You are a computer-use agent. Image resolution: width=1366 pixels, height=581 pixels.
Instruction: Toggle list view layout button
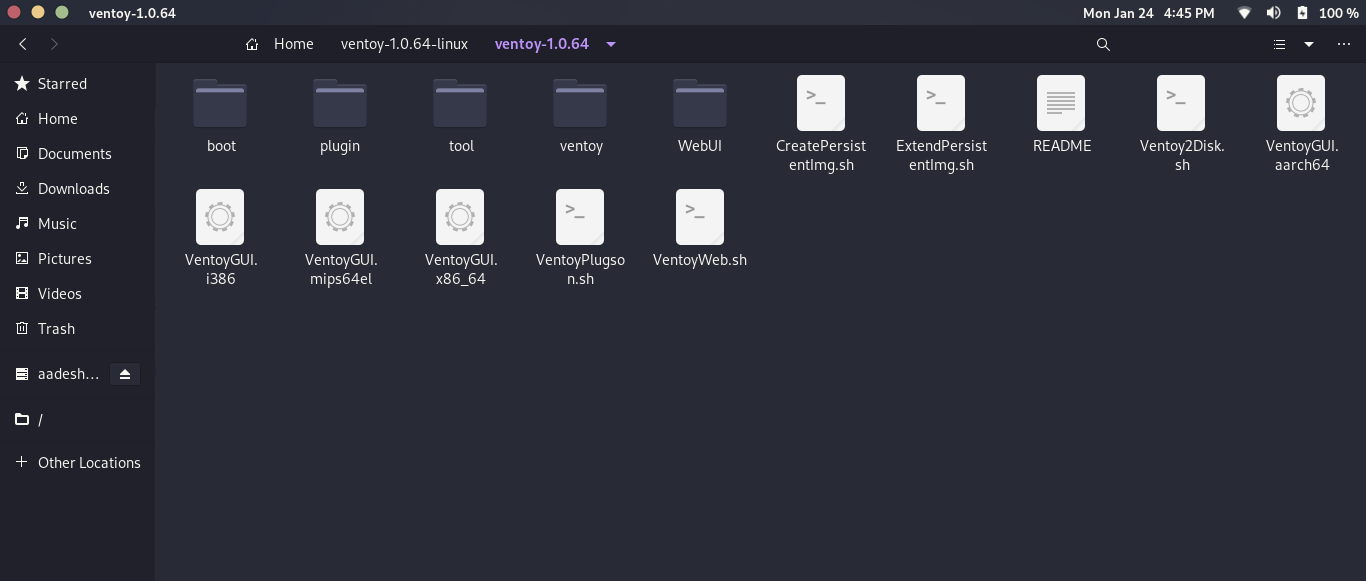pos(1279,44)
